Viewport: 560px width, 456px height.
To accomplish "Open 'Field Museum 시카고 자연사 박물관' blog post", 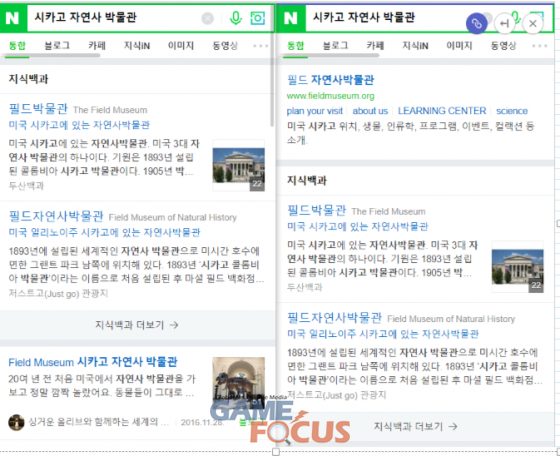I will click(93, 362).
